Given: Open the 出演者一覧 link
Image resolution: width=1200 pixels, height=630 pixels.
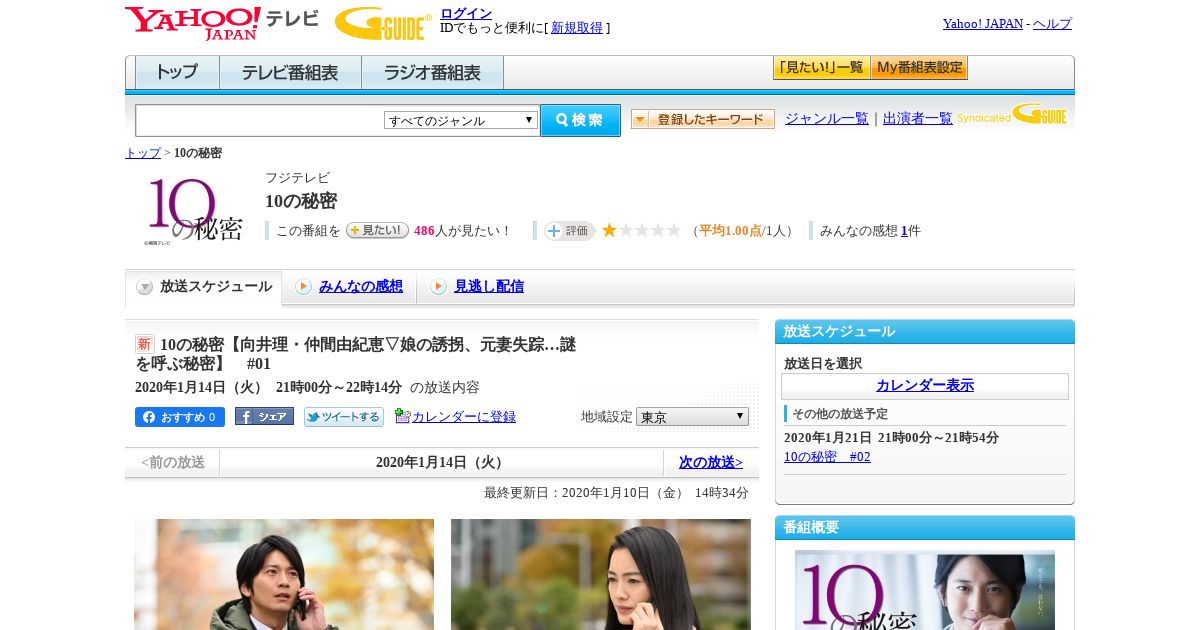Looking at the screenshot, I should pos(918,119).
